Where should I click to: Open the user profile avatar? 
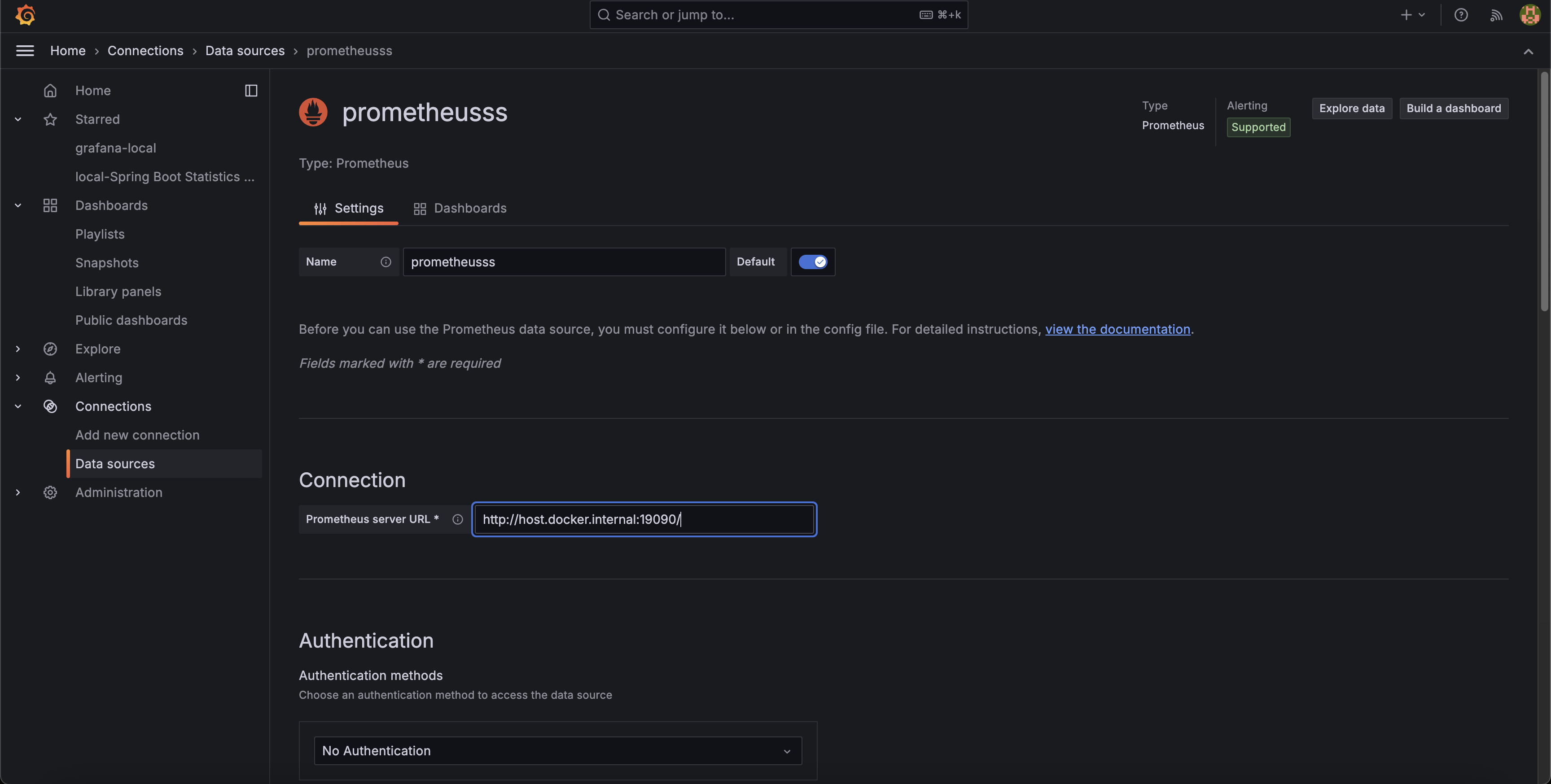(1530, 15)
